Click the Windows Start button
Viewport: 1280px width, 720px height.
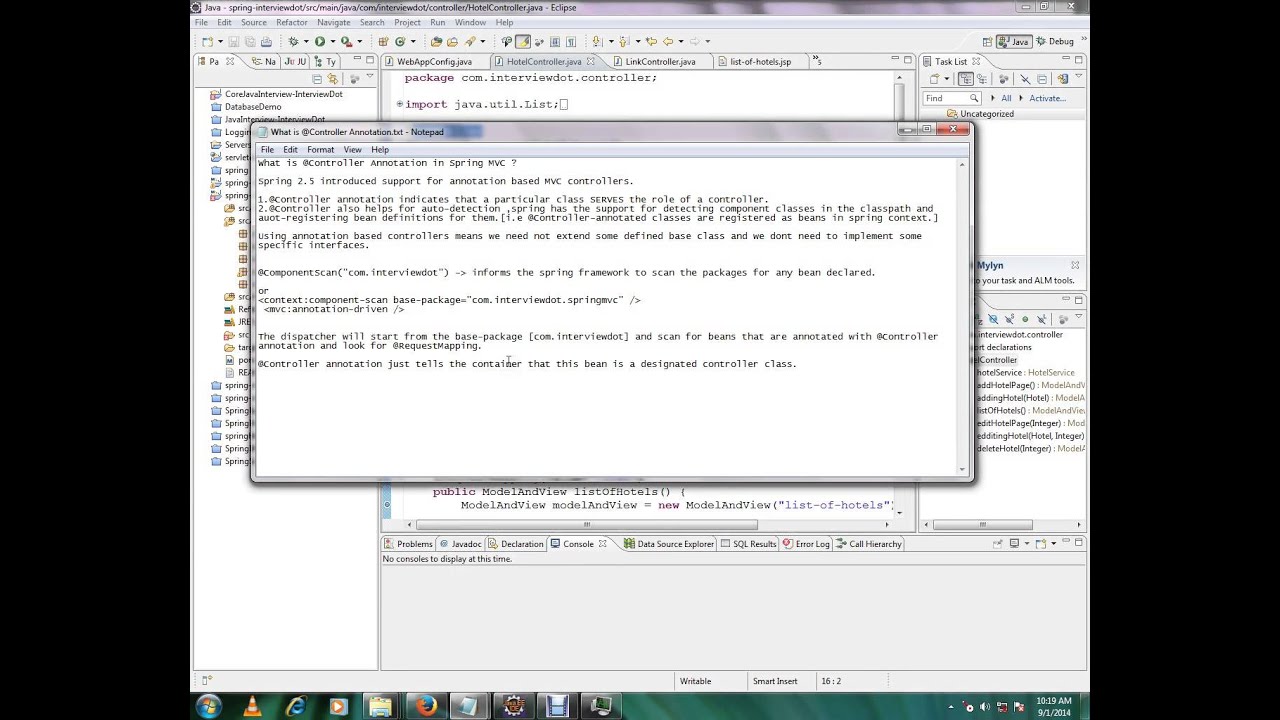click(x=209, y=706)
